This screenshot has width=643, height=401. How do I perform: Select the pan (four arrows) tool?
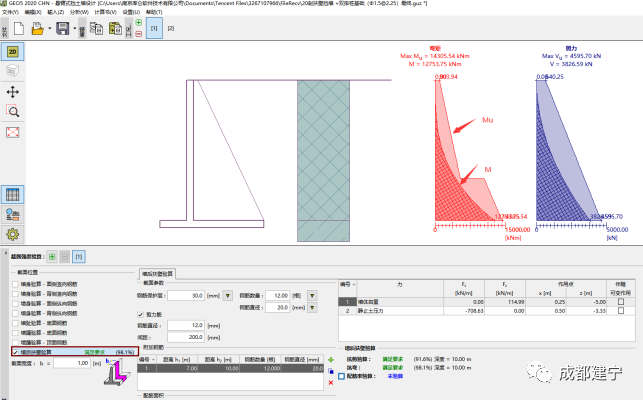click(x=13, y=92)
